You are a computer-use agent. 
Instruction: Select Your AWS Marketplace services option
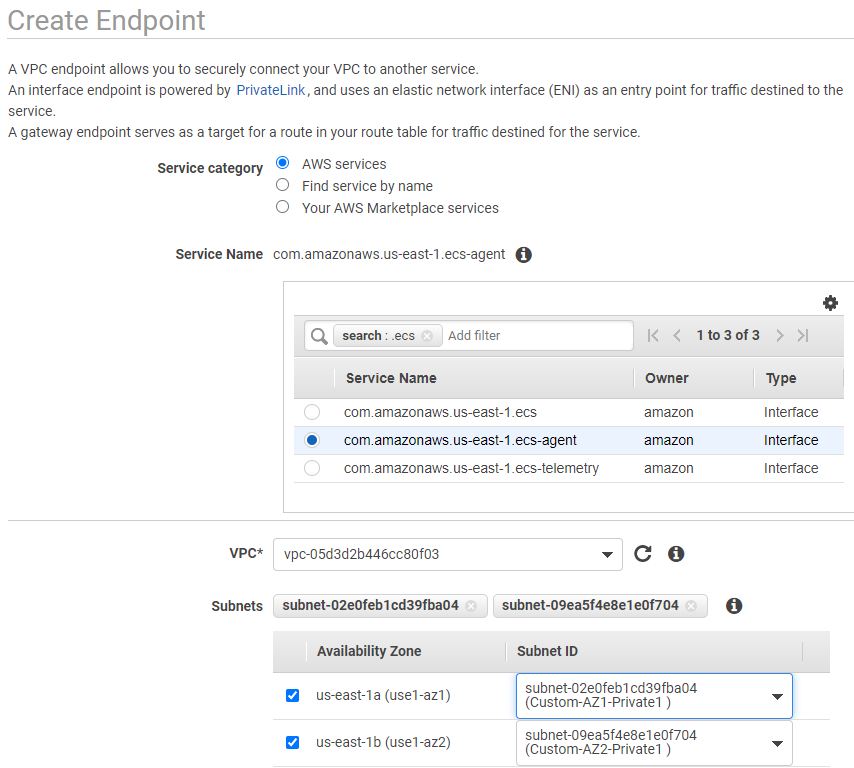coord(282,206)
